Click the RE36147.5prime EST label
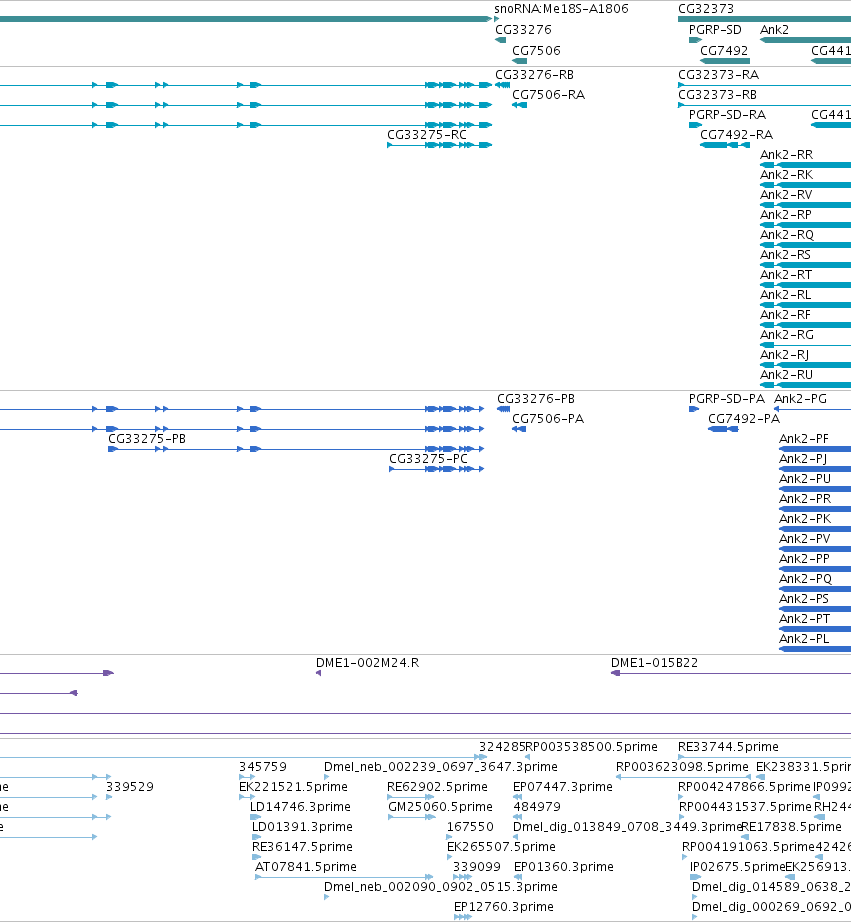 click(x=302, y=847)
